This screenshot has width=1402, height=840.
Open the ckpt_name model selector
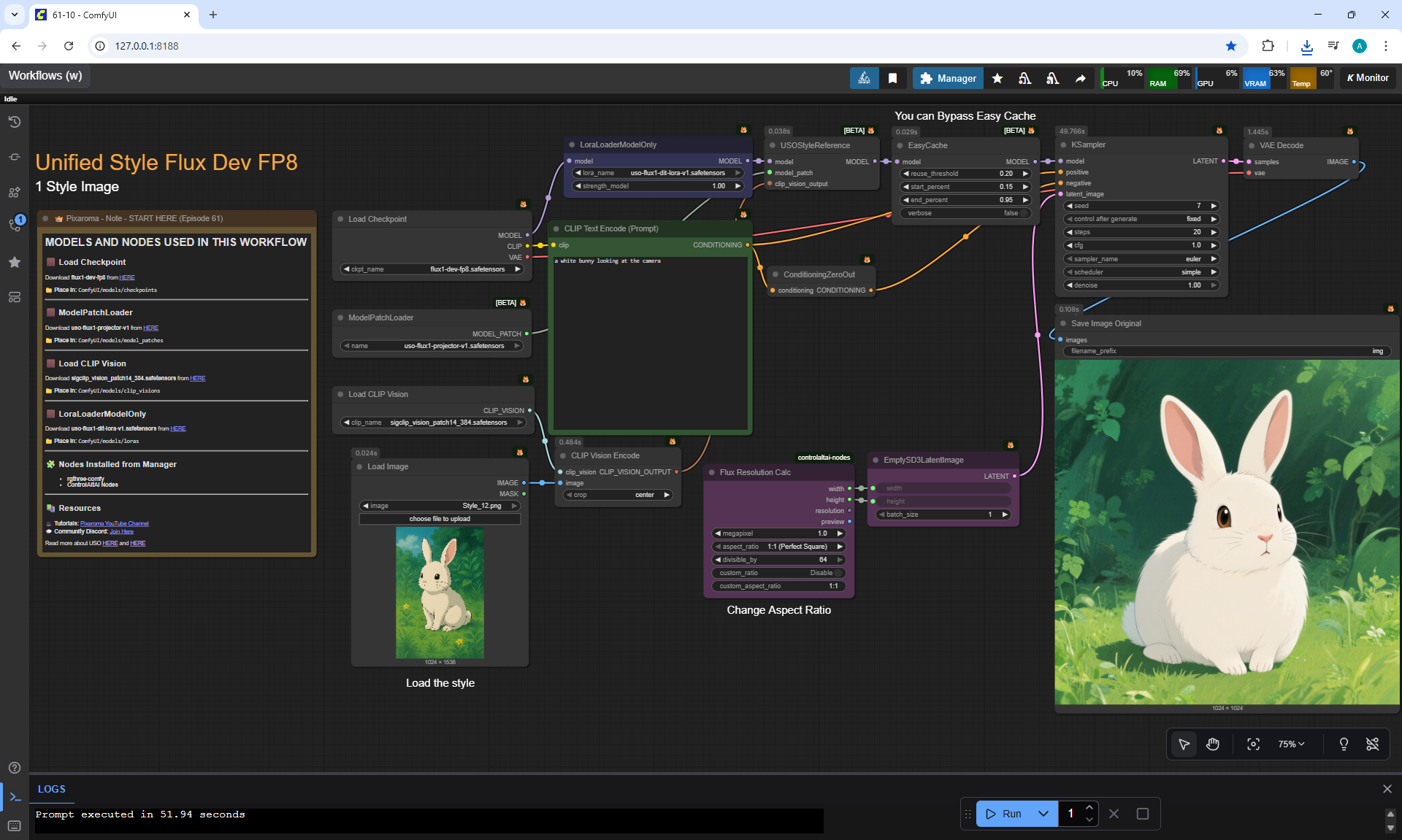click(x=432, y=269)
